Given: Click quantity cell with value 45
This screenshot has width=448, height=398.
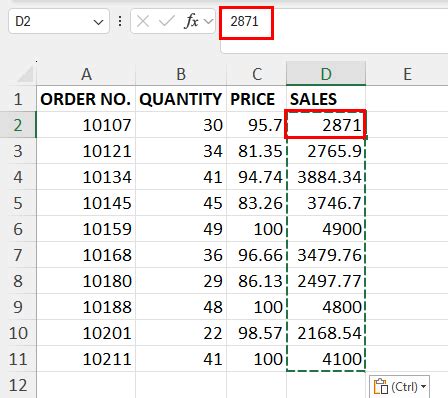Looking at the screenshot, I should coord(181,203).
